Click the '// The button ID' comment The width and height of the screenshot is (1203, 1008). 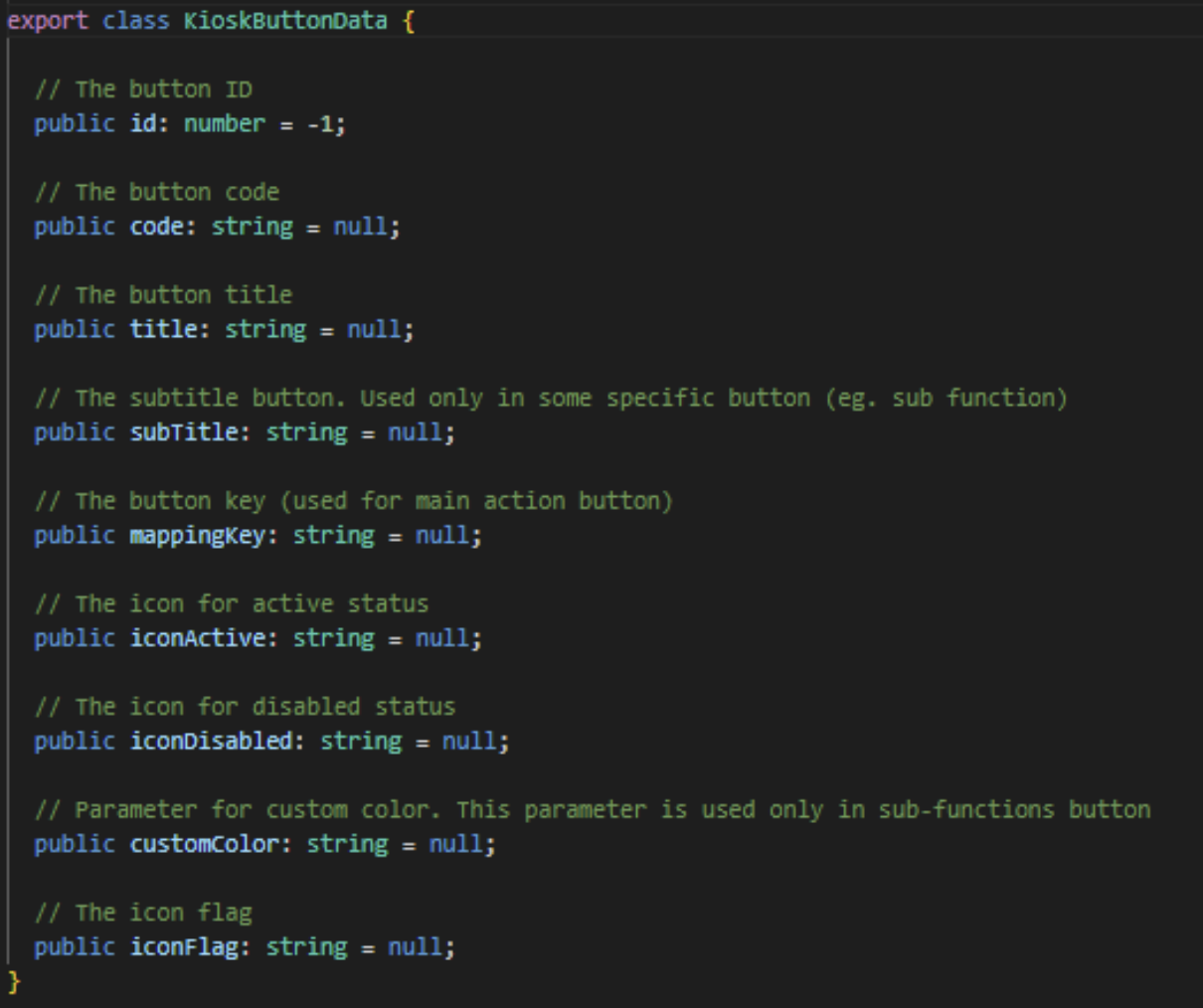(x=143, y=89)
